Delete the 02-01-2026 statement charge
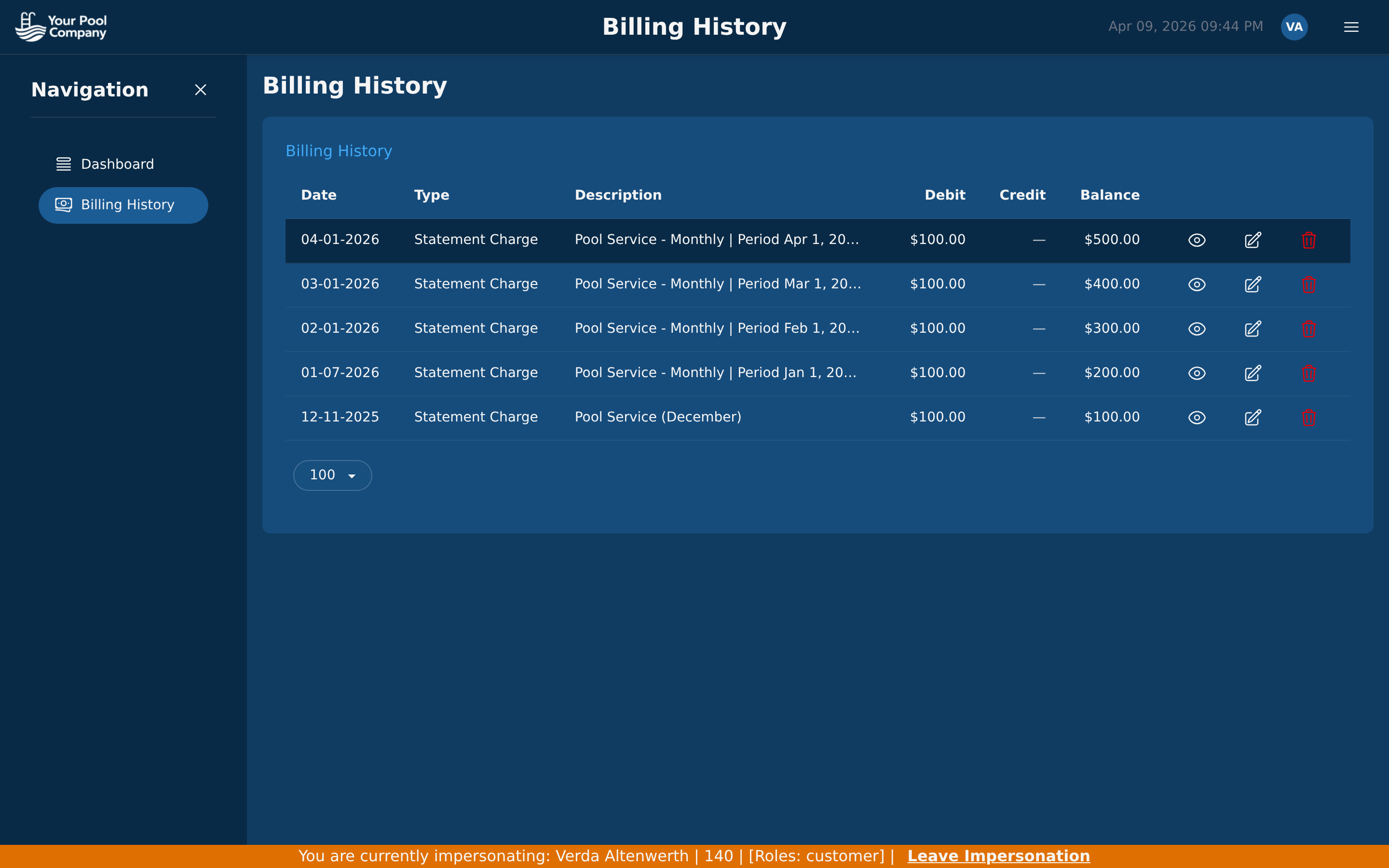This screenshot has height=868, width=1389. point(1308,328)
